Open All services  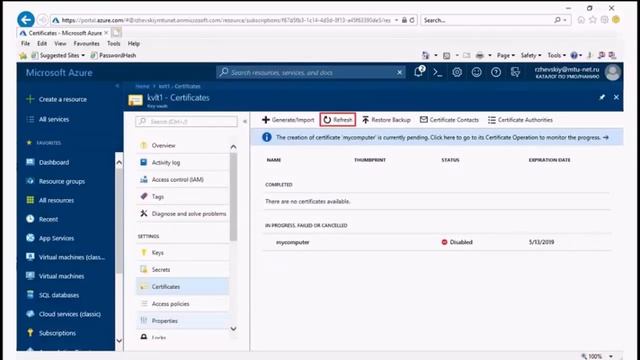click(53, 119)
